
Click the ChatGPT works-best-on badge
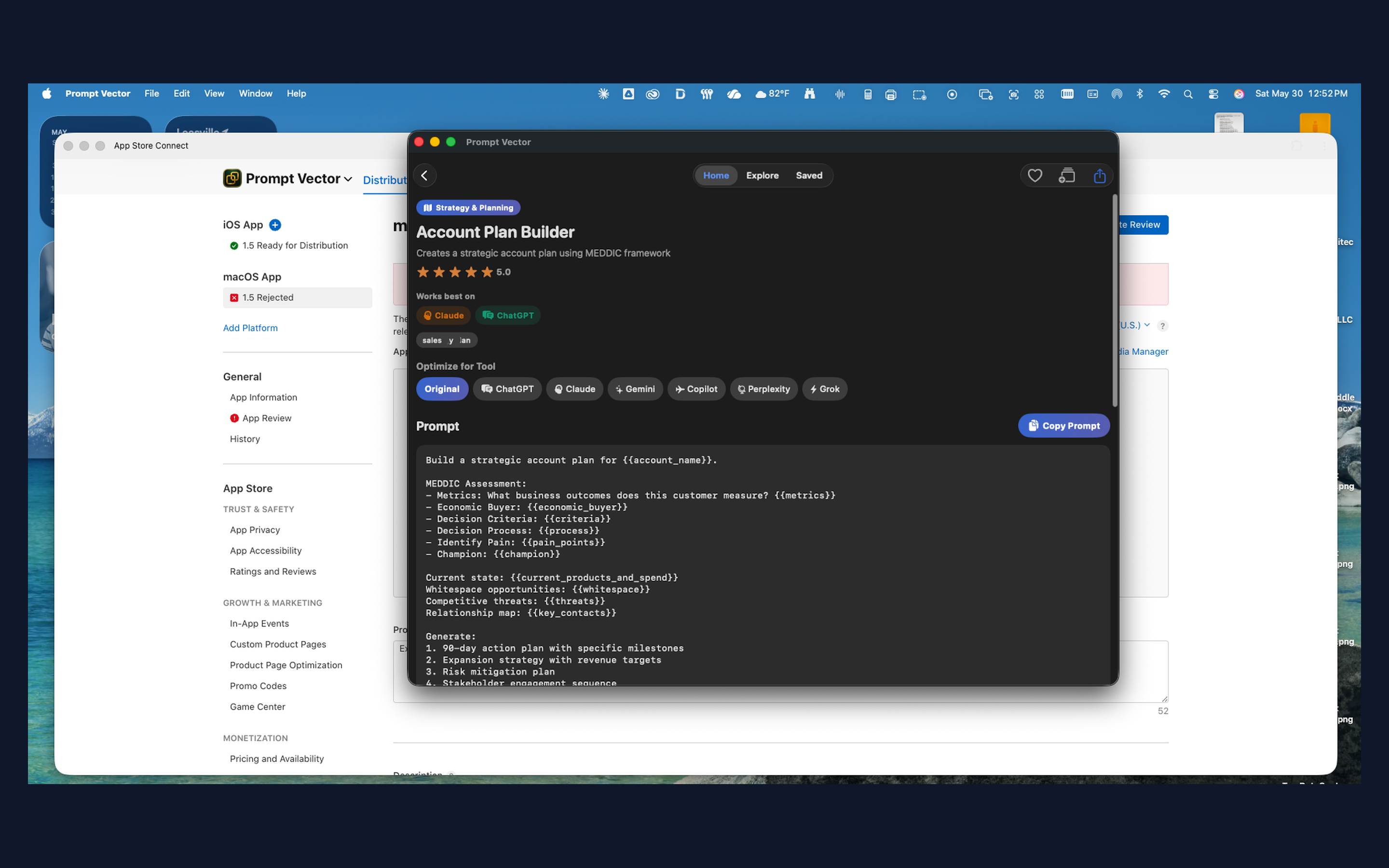tap(507, 315)
